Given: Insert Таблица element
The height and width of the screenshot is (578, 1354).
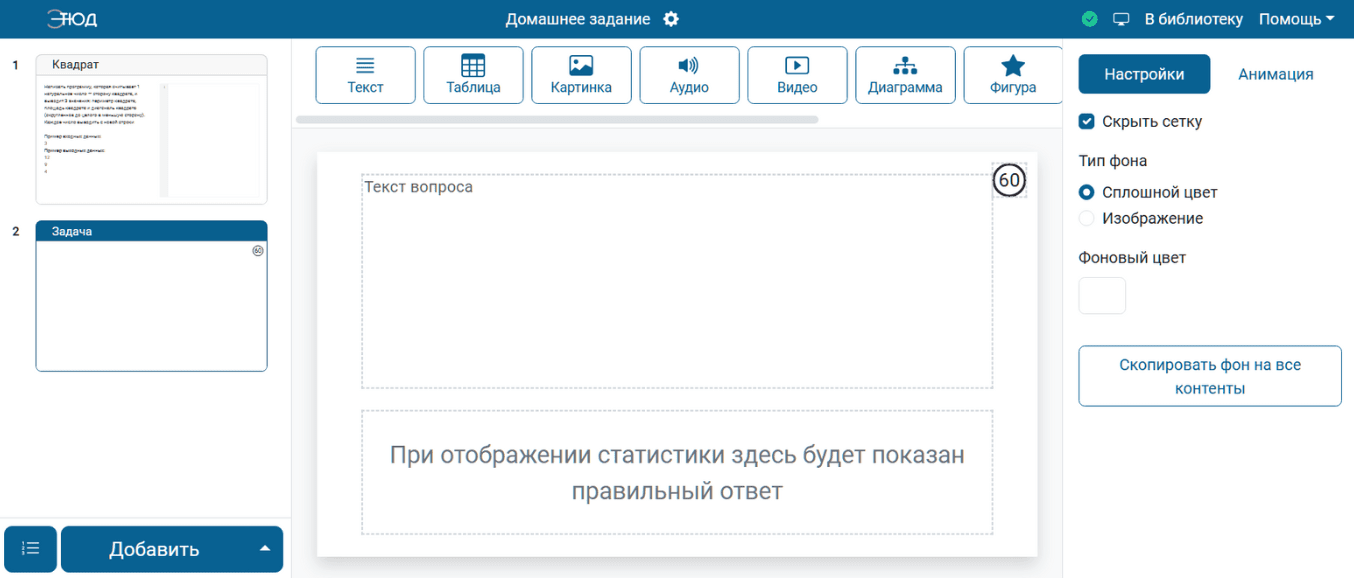Looking at the screenshot, I should [x=473, y=75].
